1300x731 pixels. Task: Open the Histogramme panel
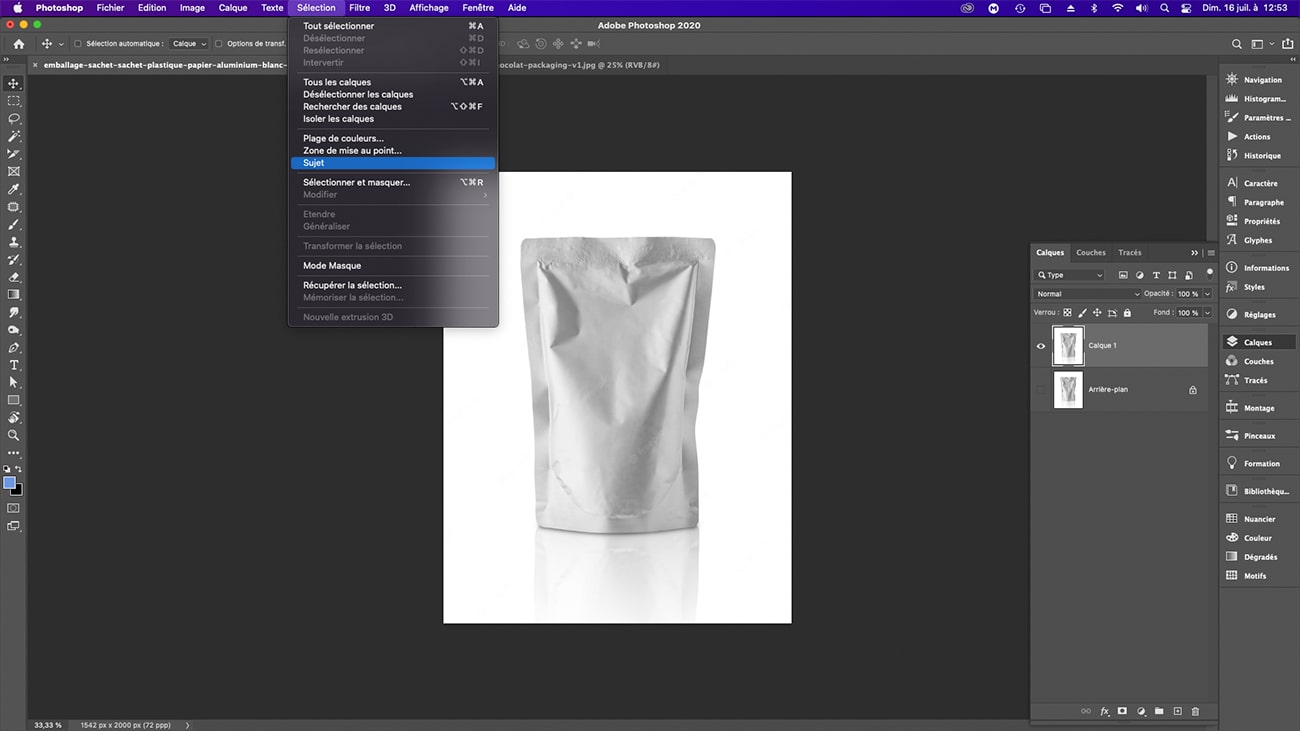click(x=1258, y=98)
